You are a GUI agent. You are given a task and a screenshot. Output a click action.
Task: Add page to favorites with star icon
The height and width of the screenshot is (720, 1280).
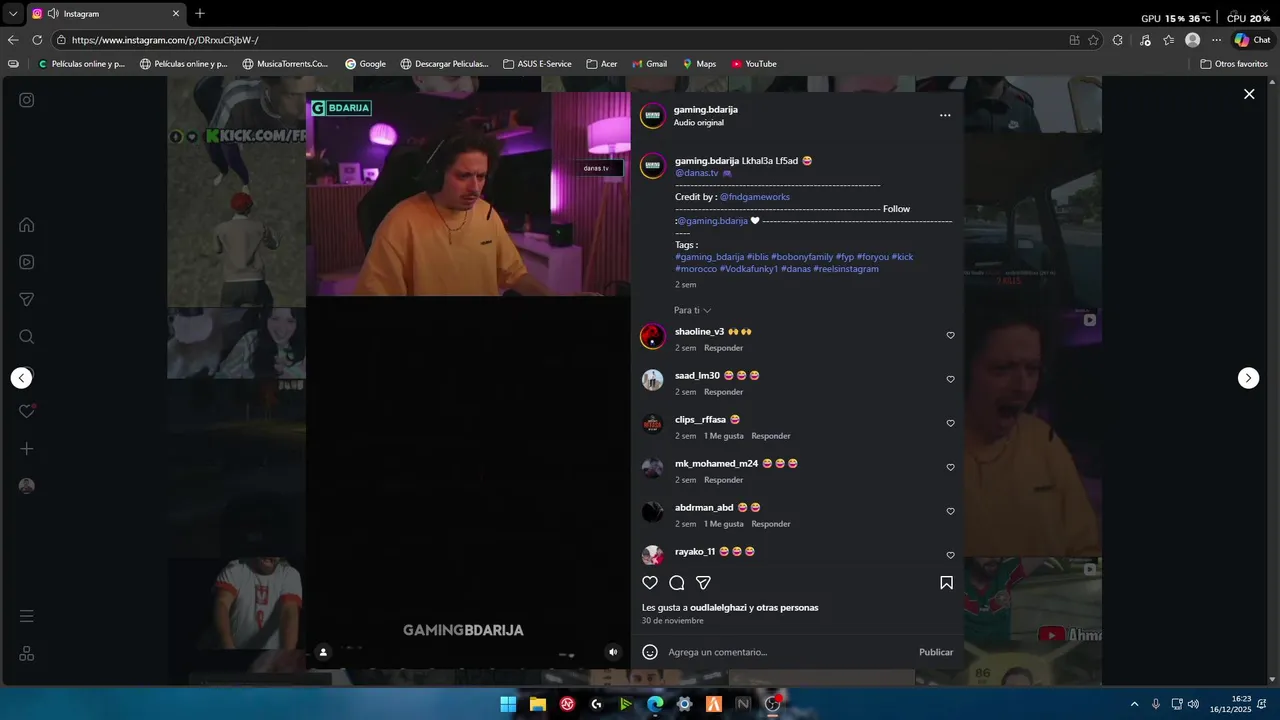point(1093,40)
